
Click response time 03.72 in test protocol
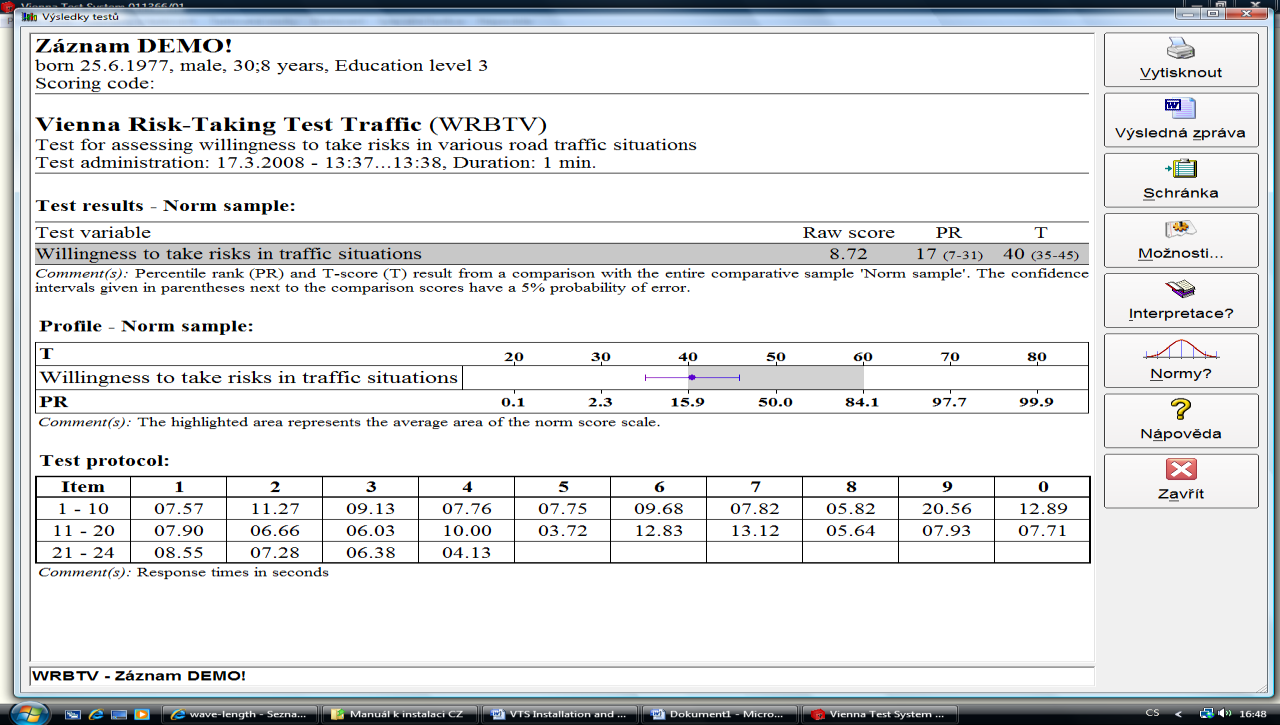point(562,531)
